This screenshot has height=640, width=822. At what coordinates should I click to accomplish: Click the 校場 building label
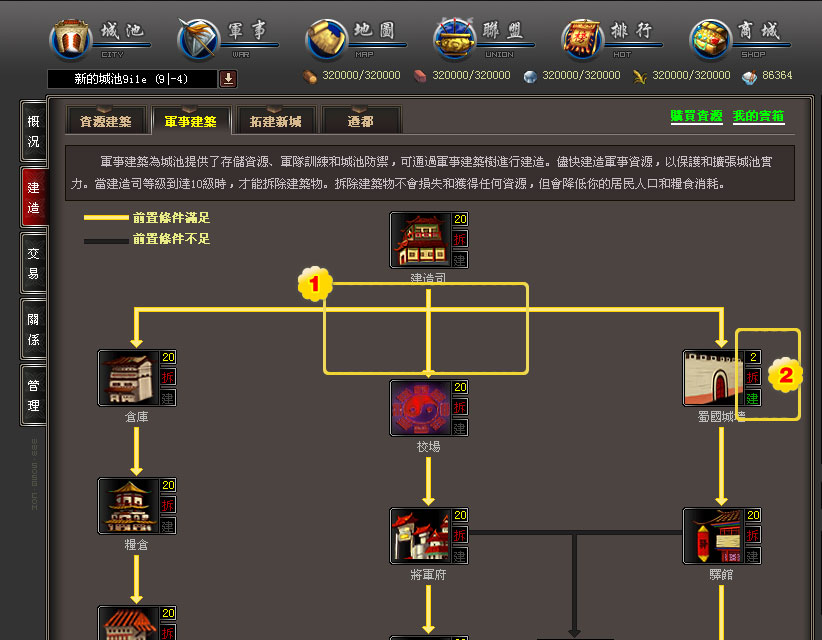tap(428, 447)
